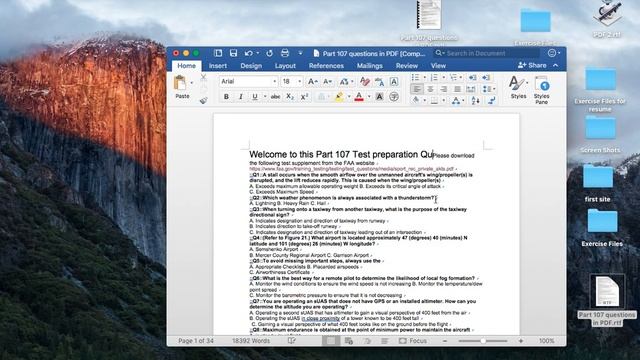The image size is (640, 360).
Task: Click the Paste clipboard icon
Action: coord(180,83)
